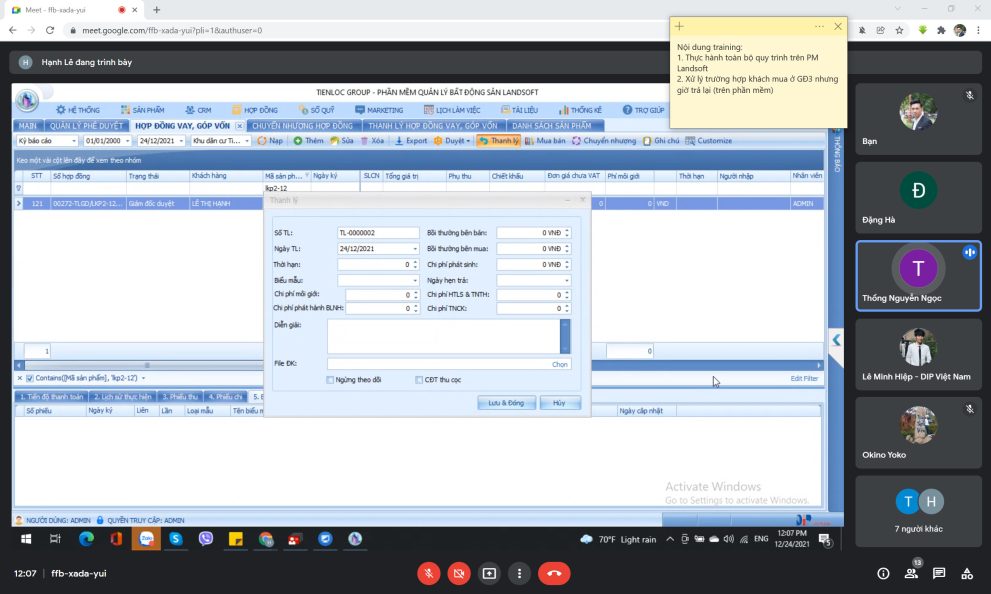Click the Mua bán toolbar button
Screen dimensions: 991x594
(x=545, y=140)
